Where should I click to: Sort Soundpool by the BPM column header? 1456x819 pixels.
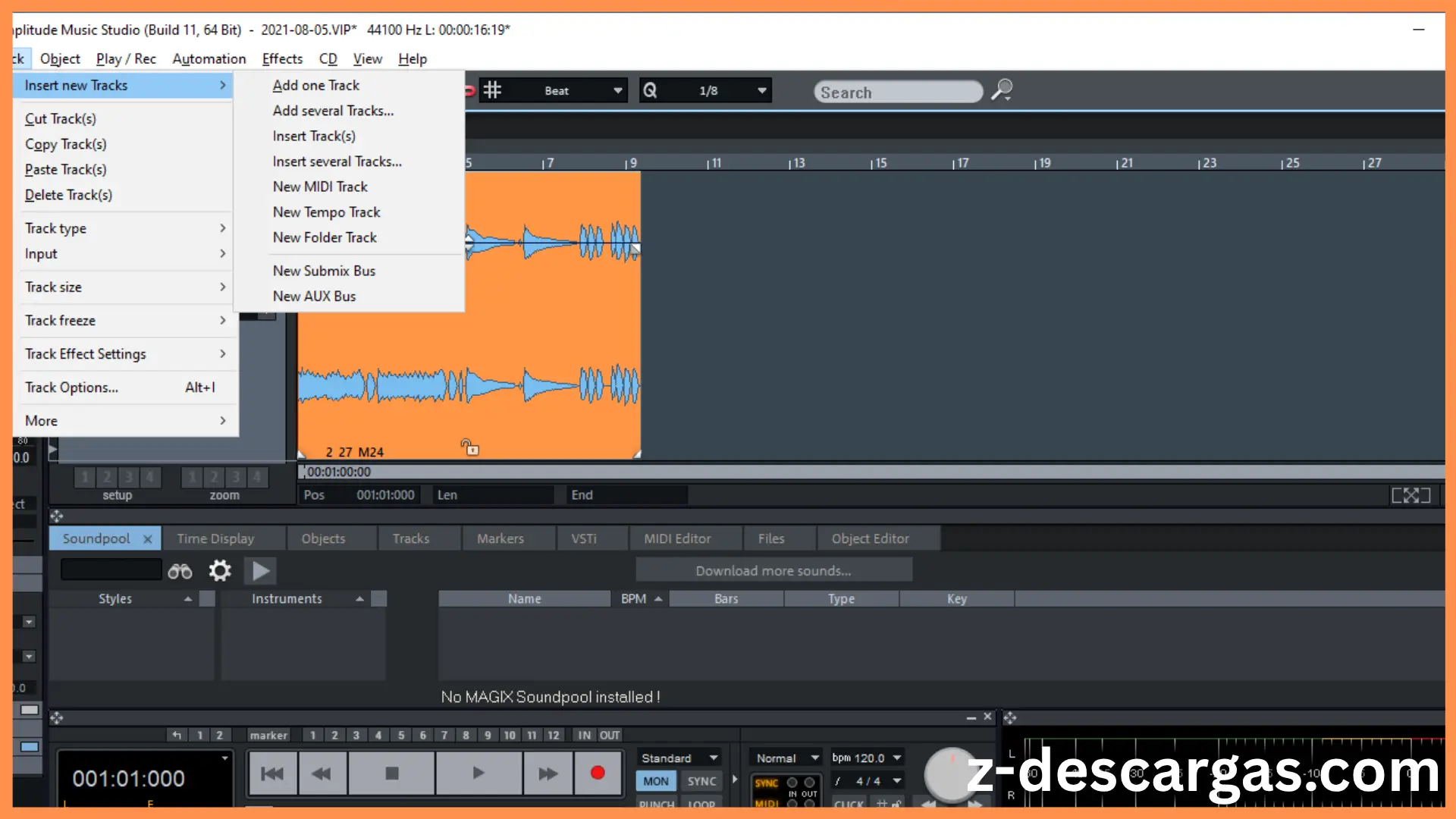click(x=641, y=599)
